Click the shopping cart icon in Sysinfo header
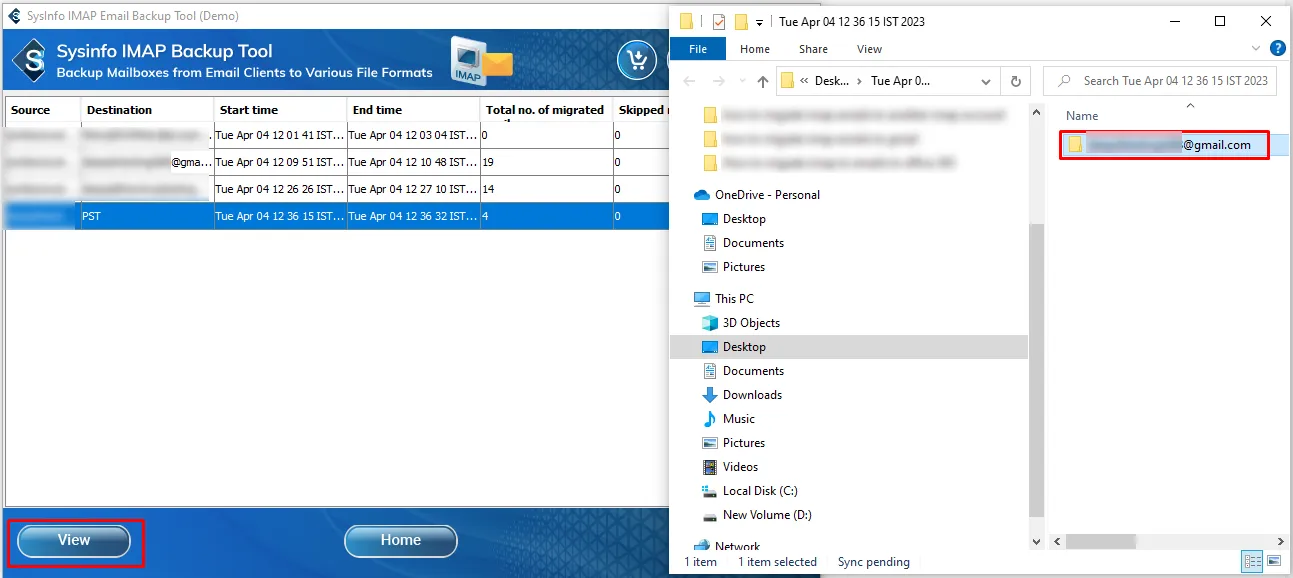Screen dimensions: 1293x578 (637, 60)
